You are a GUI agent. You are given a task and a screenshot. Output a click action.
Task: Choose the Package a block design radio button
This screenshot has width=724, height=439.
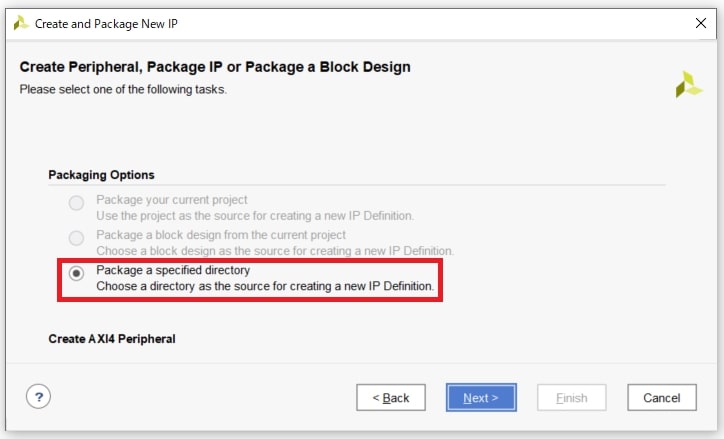tap(76, 238)
